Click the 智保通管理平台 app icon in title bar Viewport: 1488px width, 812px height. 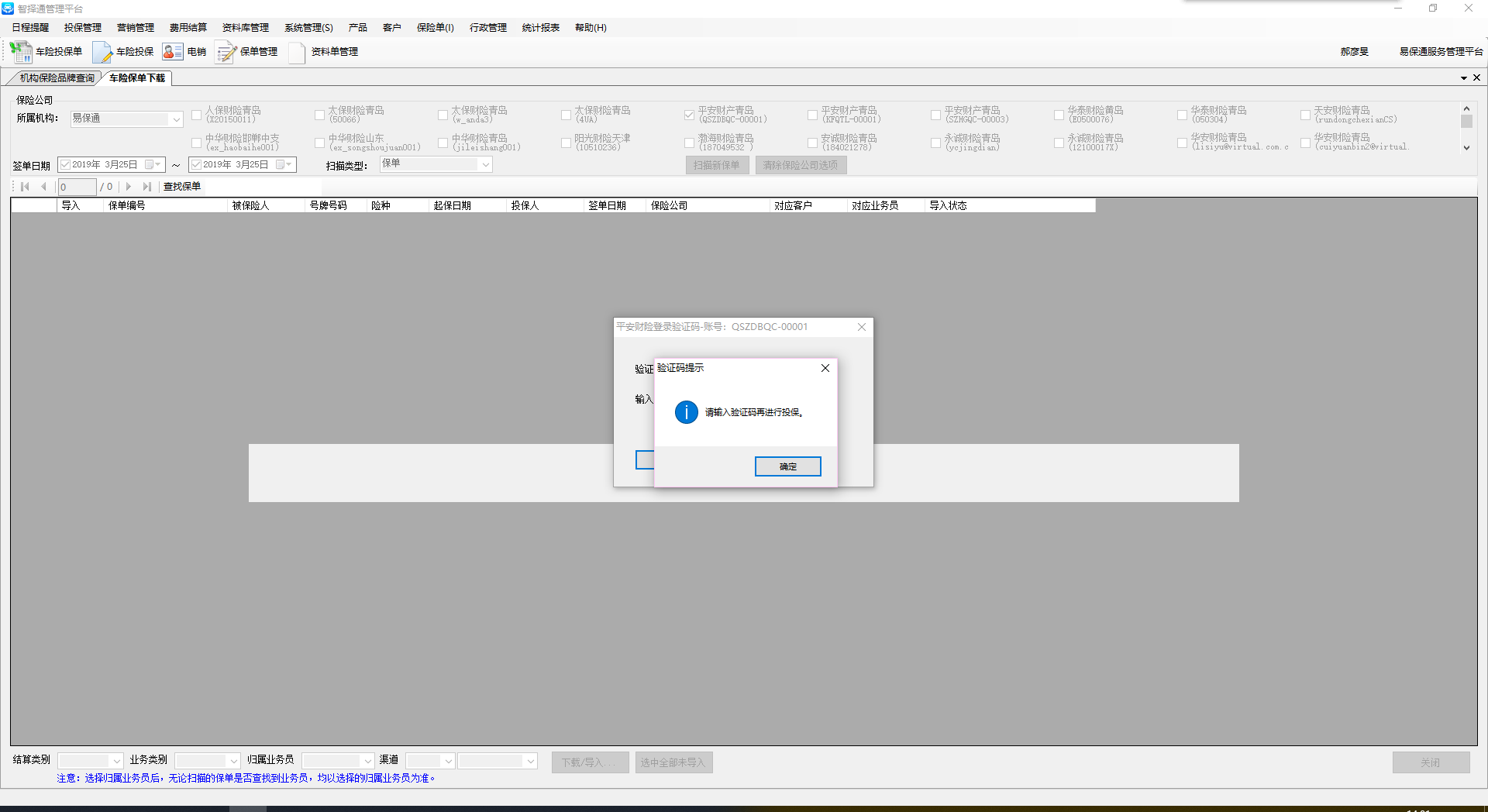[8, 9]
